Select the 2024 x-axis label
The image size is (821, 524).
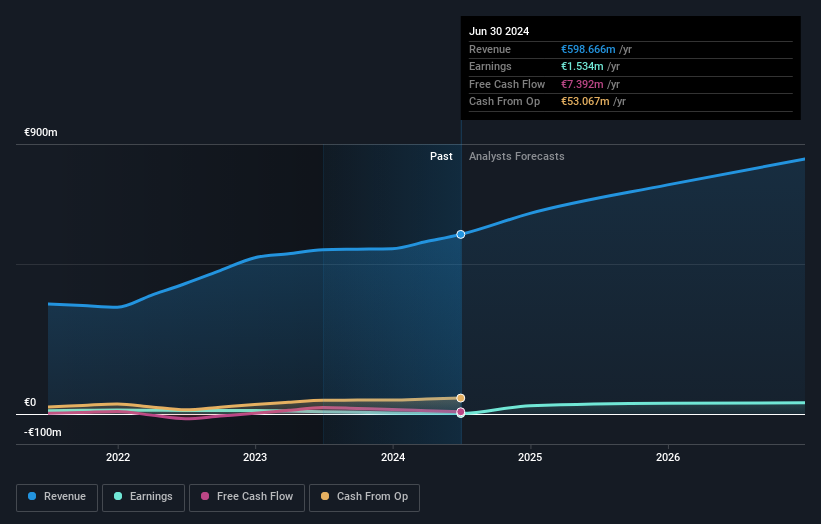point(393,457)
